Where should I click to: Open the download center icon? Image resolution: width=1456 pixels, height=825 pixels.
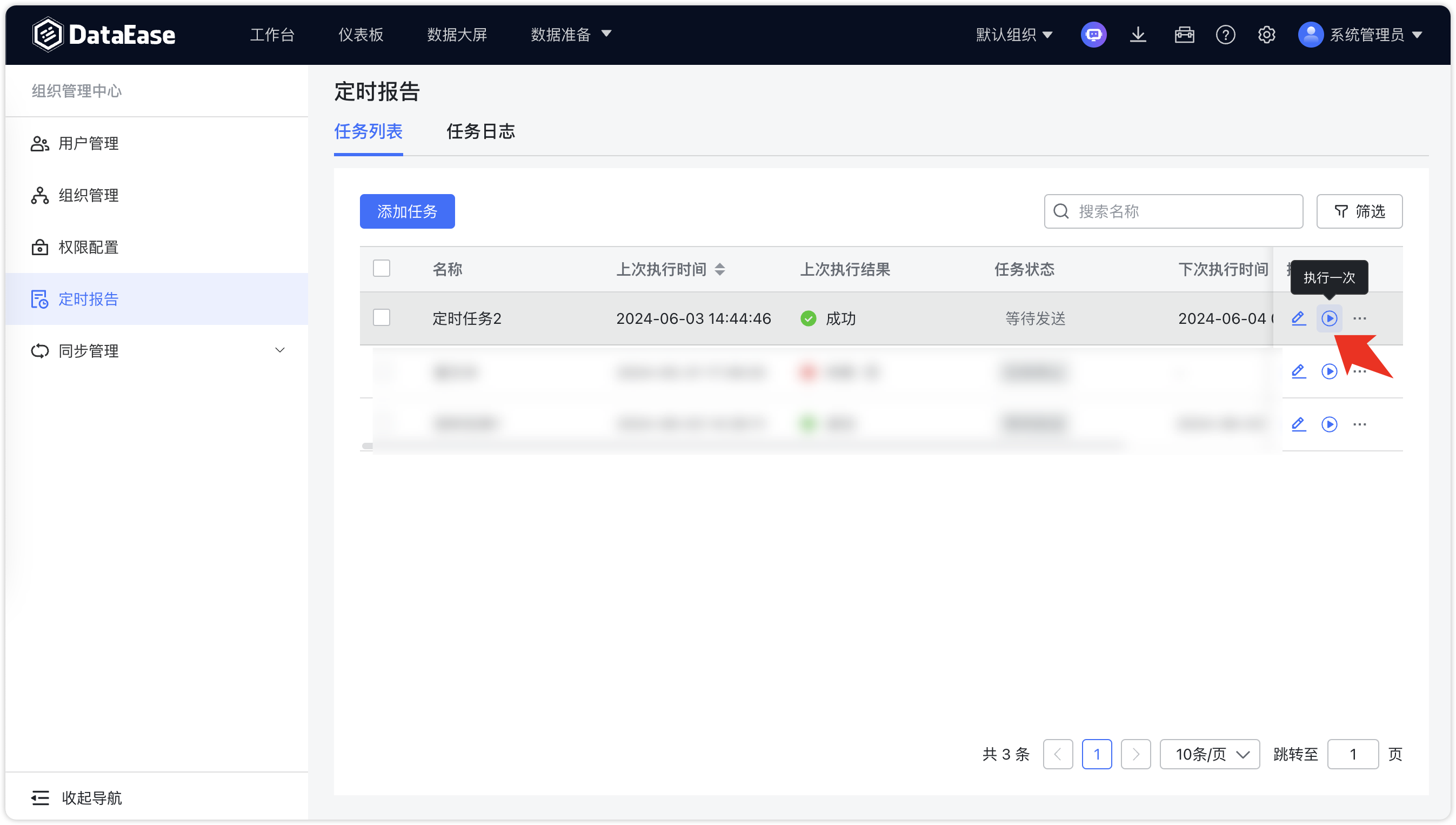point(1138,35)
